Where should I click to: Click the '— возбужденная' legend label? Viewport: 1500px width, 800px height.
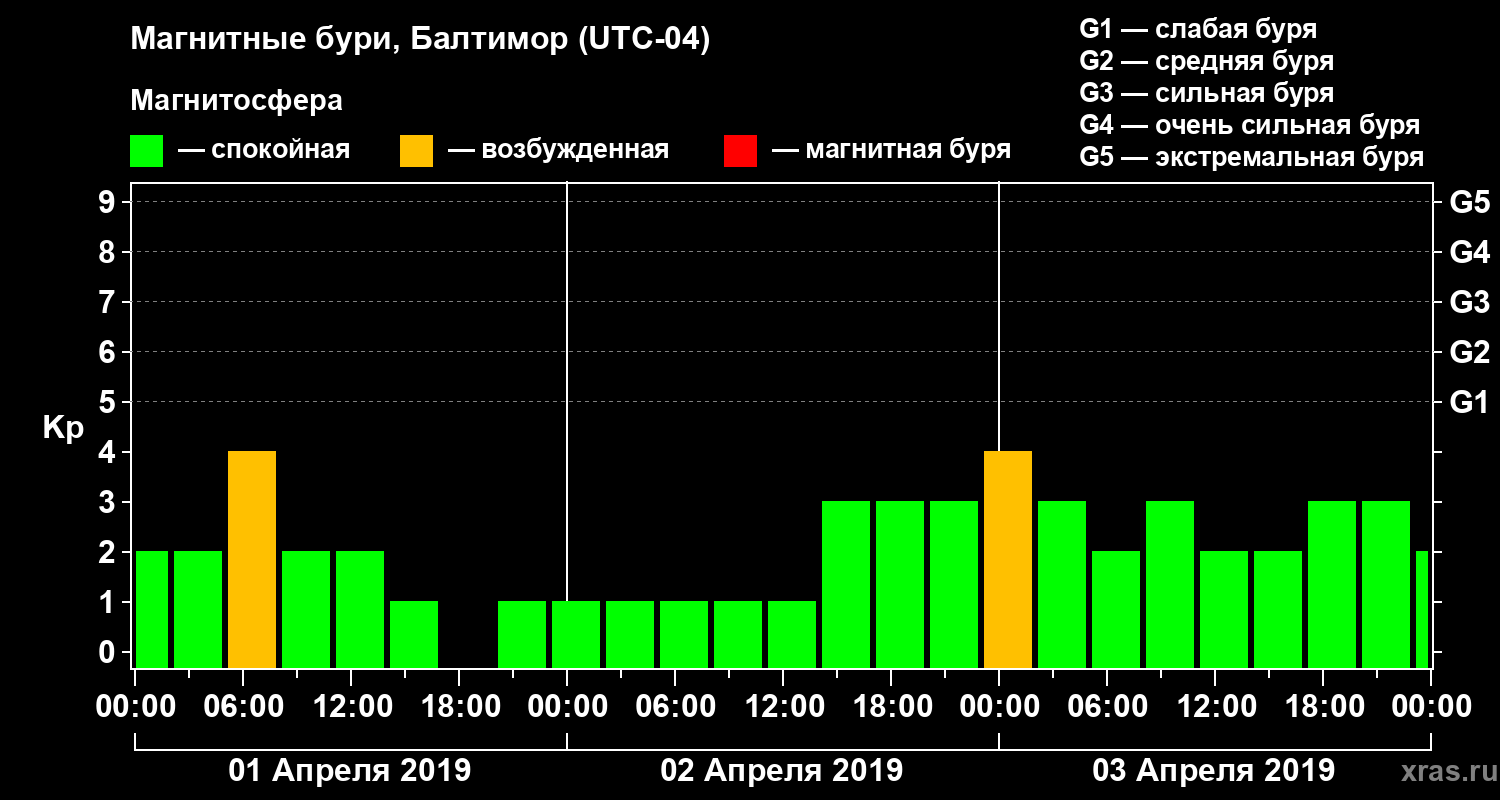(558, 150)
